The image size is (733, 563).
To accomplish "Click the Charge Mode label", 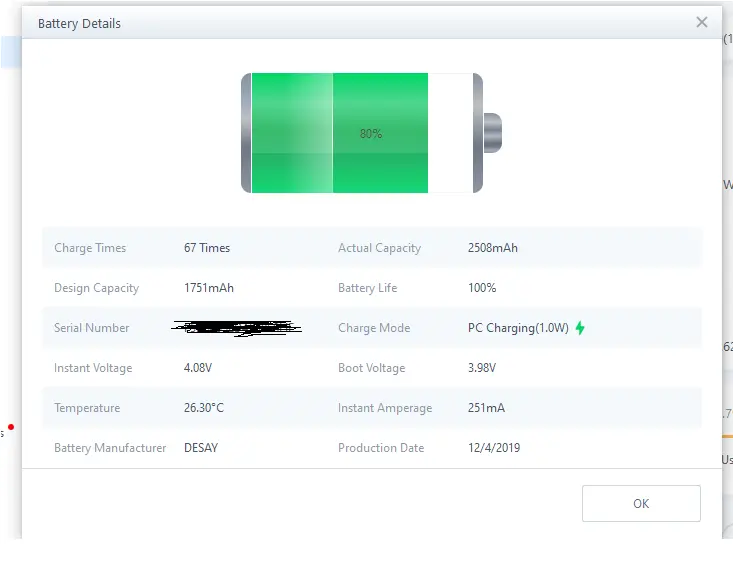I will [x=374, y=328].
